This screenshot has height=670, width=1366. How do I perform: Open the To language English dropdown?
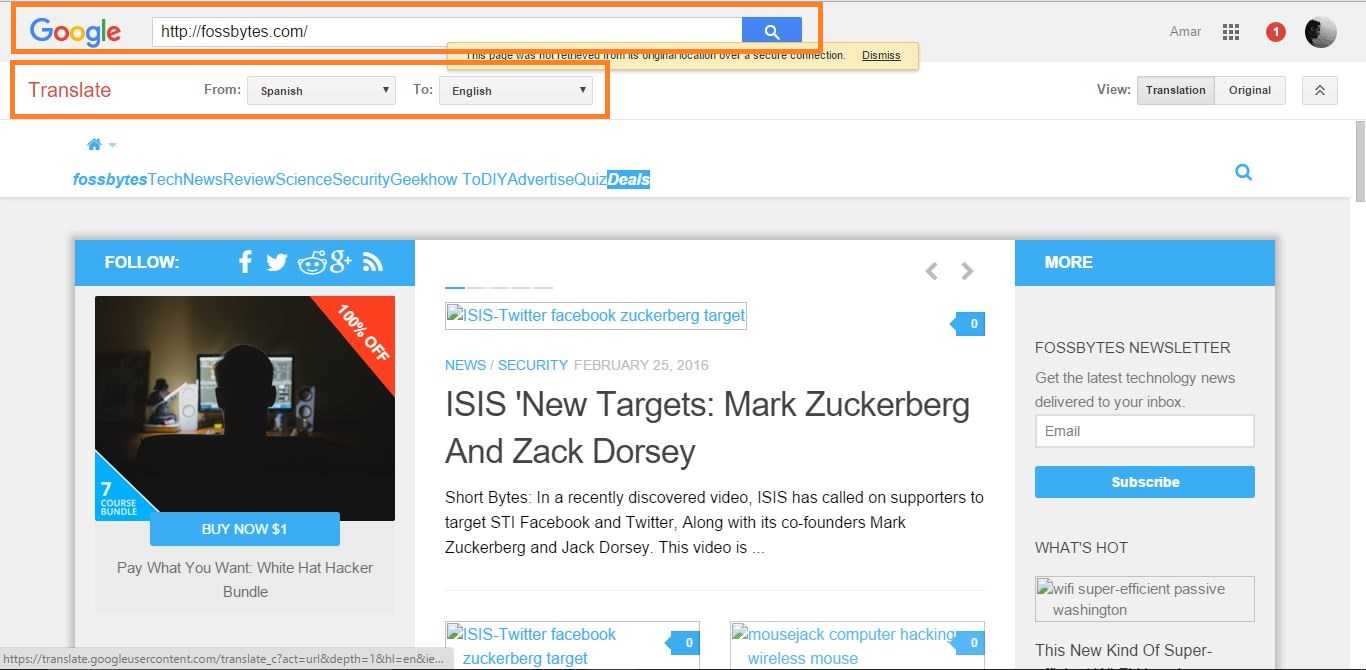point(516,90)
